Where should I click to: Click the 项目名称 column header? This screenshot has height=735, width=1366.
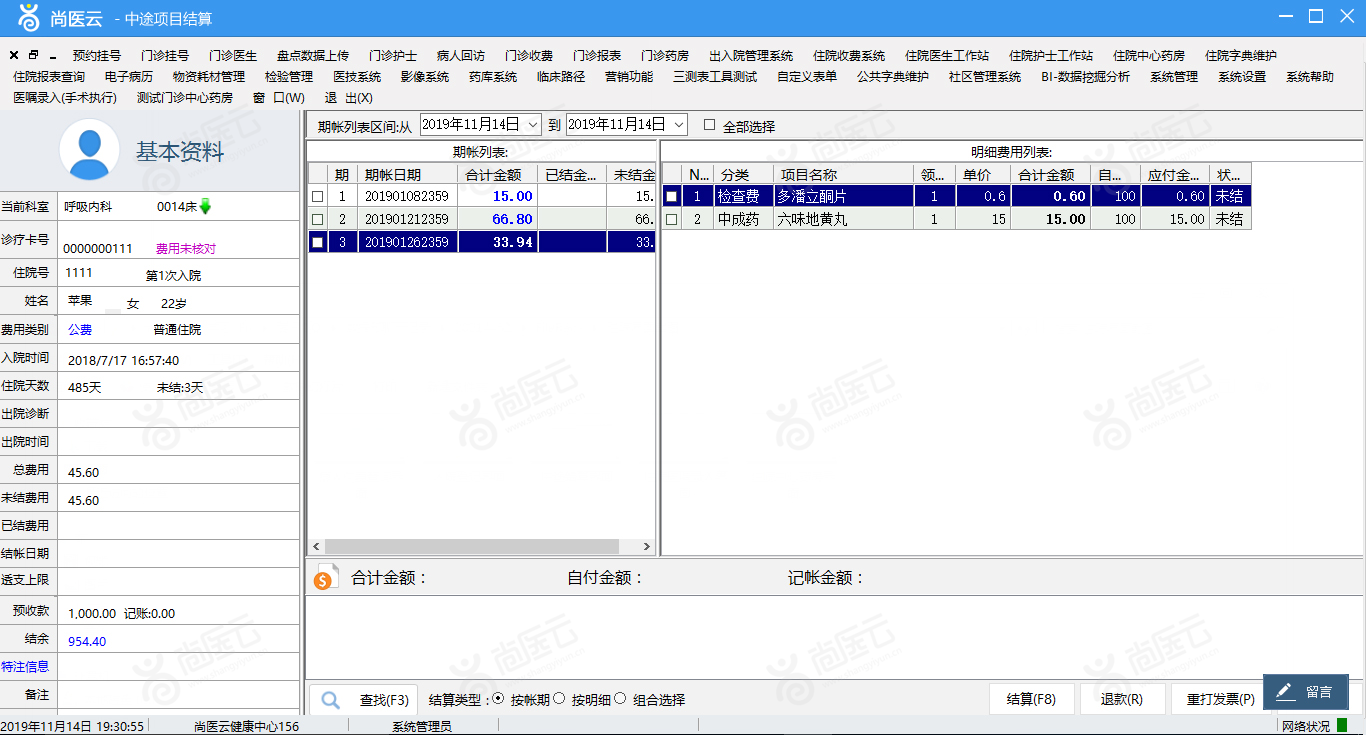point(843,175)
